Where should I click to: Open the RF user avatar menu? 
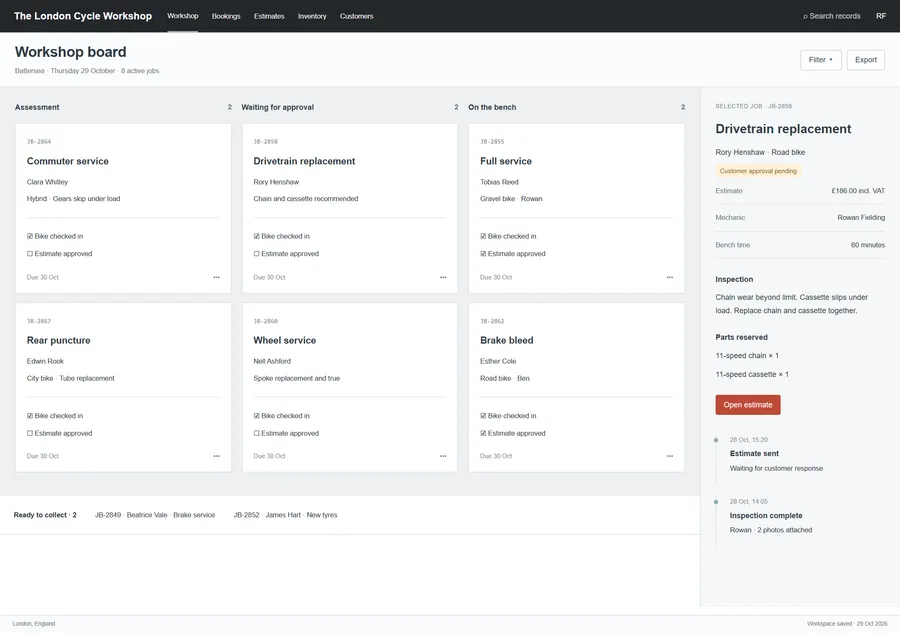tap(881, 16)
